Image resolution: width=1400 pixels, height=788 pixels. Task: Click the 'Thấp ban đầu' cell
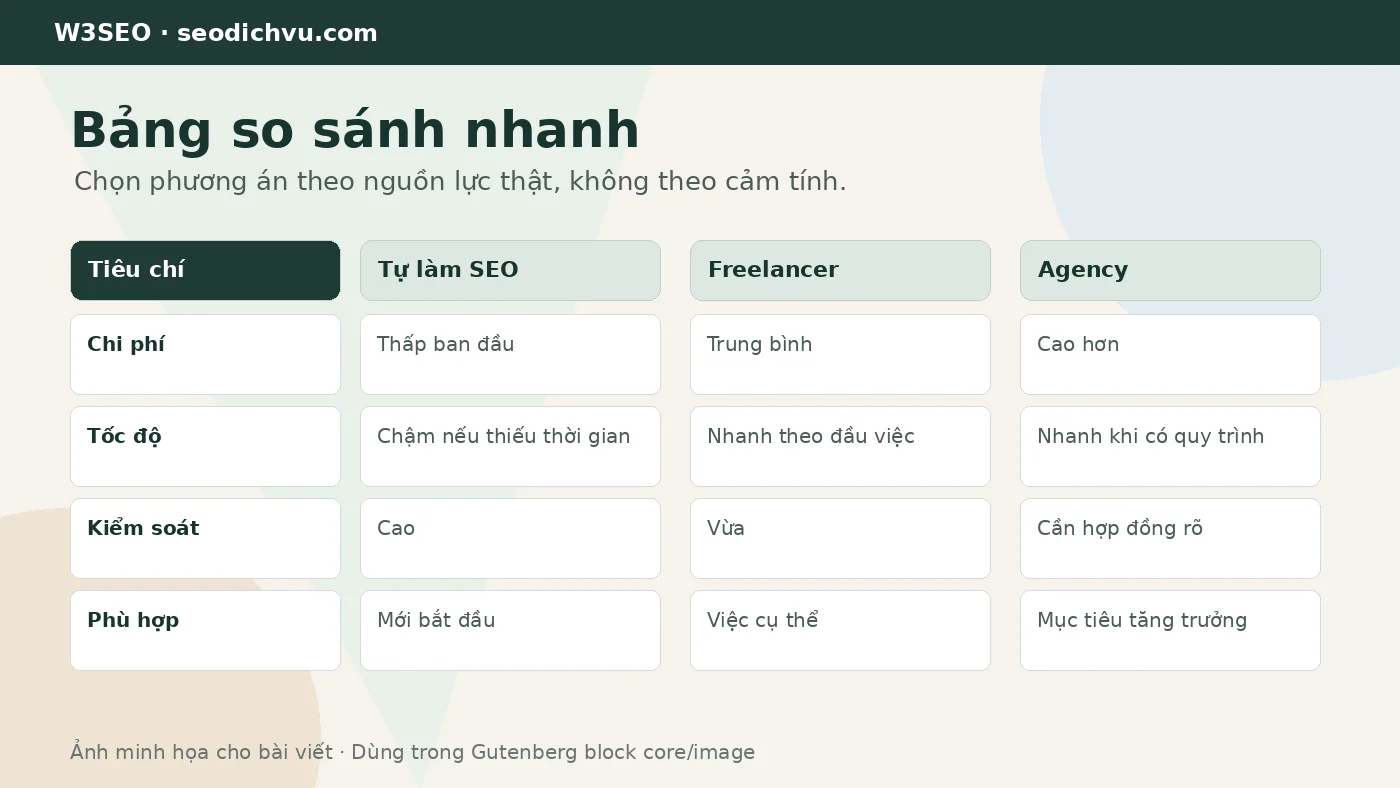pyautogui.click(x=510, y=354)
